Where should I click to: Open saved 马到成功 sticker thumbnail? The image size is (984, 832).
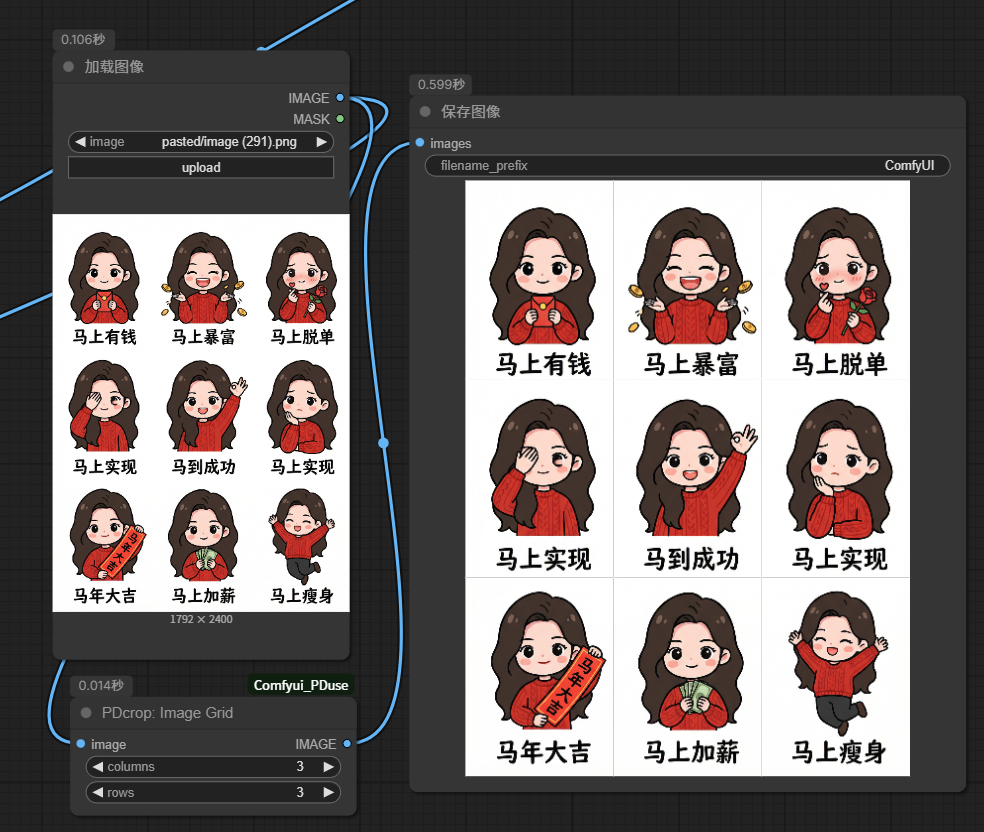[x=687, y=479]
